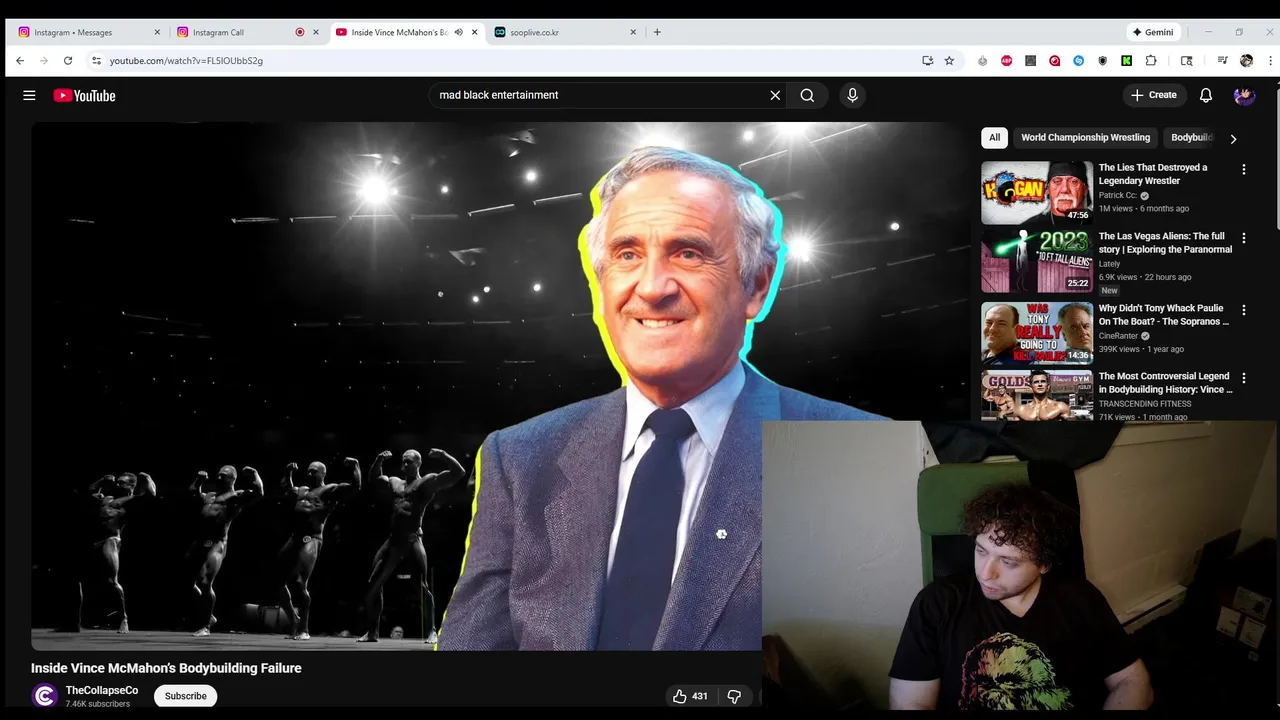The width and height of the screenshot is (1280, 720).
Task: Mute the YouTube tab speaker icon
Action: 458,32
